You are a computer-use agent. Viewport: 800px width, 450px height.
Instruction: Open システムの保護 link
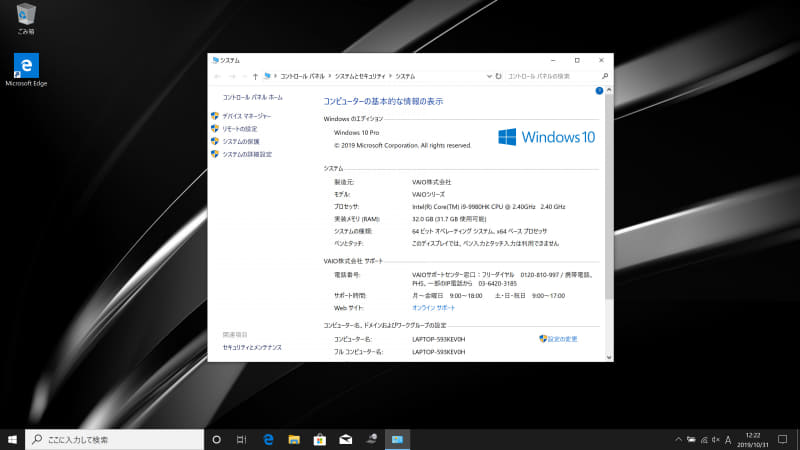(240, 142)
